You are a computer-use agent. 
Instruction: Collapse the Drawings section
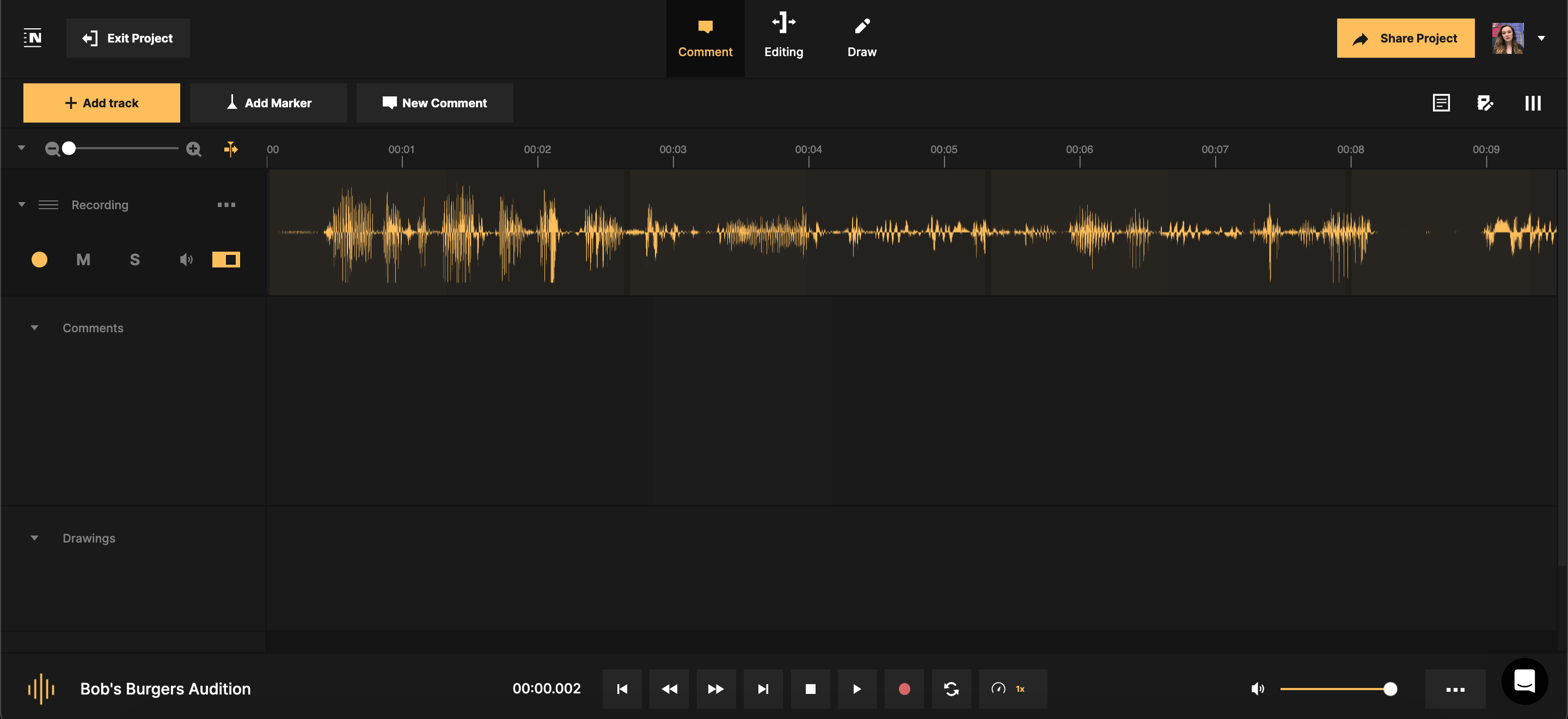click(34, 538)
